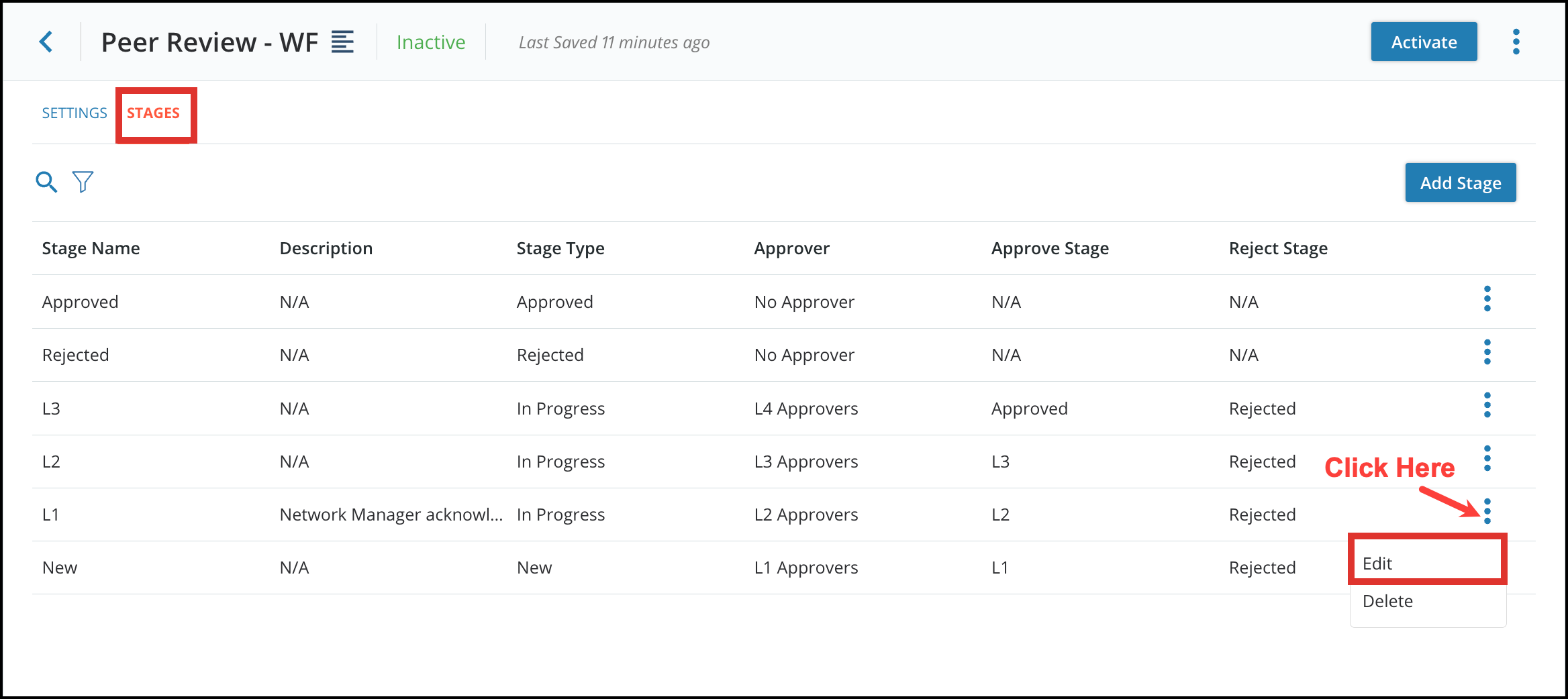Click the Approver column header
This screenshot has height=699, width=1568.
tap(791, 248)
